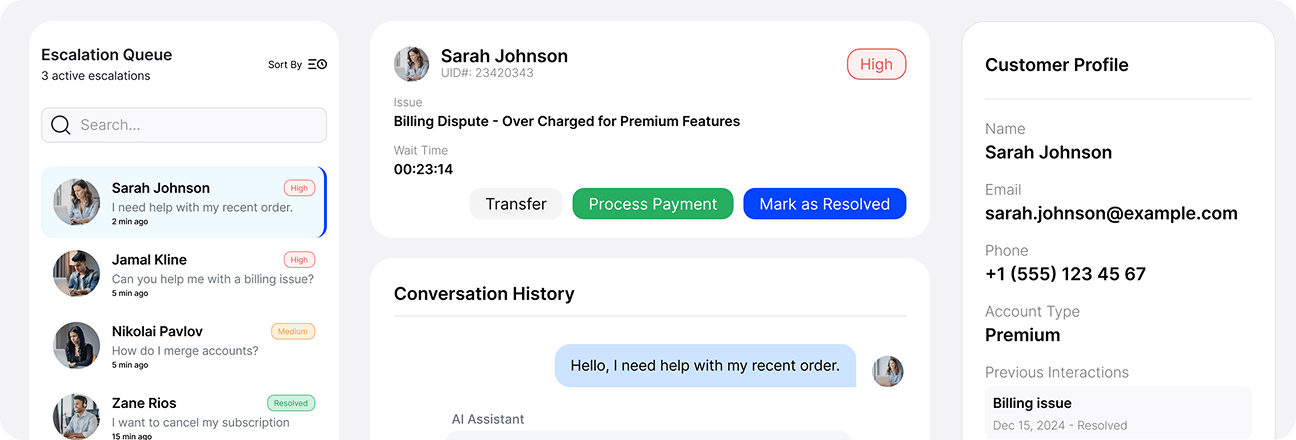Click the Sort By label

coord(285,64)
